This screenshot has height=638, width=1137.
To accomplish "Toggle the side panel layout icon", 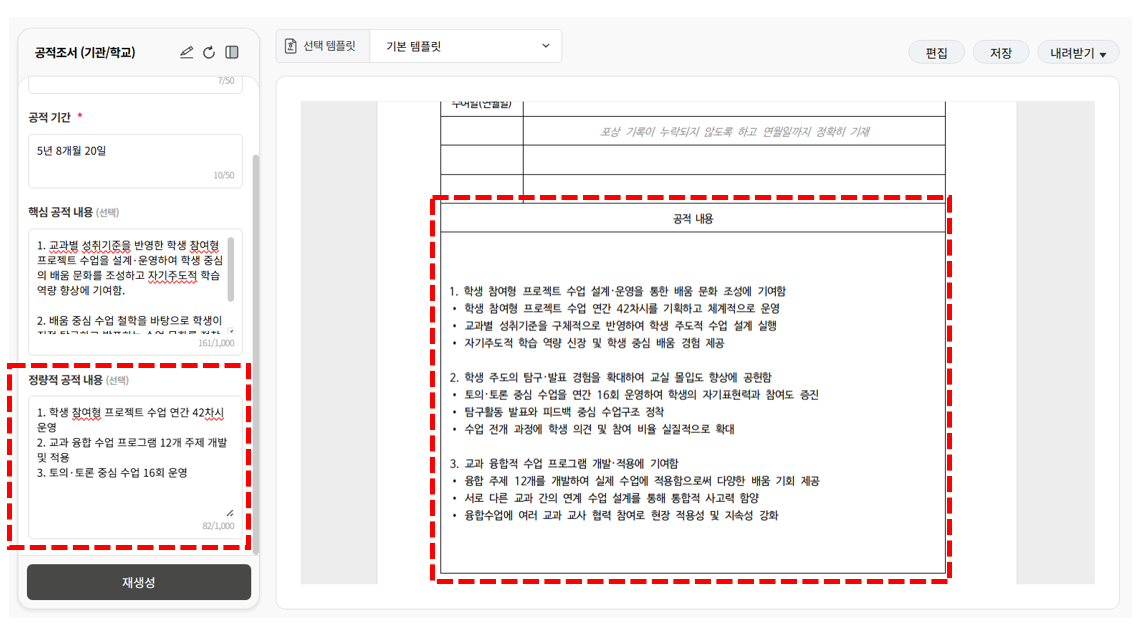I will pos(232,52).
